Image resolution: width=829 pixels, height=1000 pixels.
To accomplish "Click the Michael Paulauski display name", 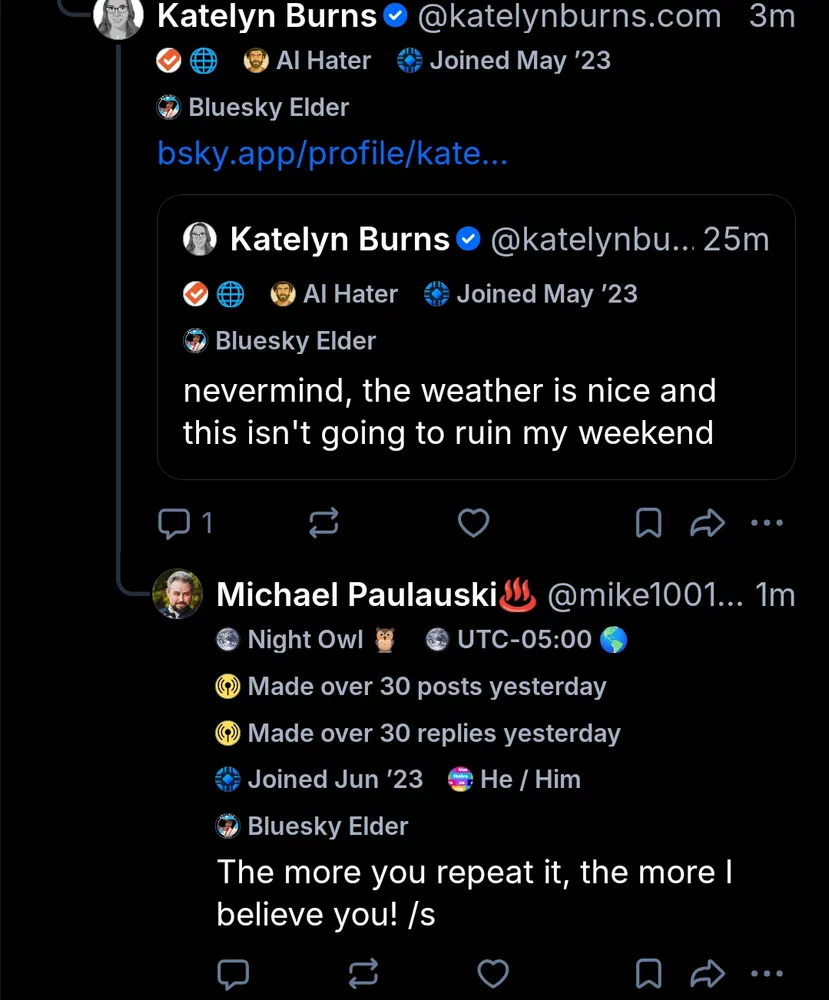I will point(357,595).
